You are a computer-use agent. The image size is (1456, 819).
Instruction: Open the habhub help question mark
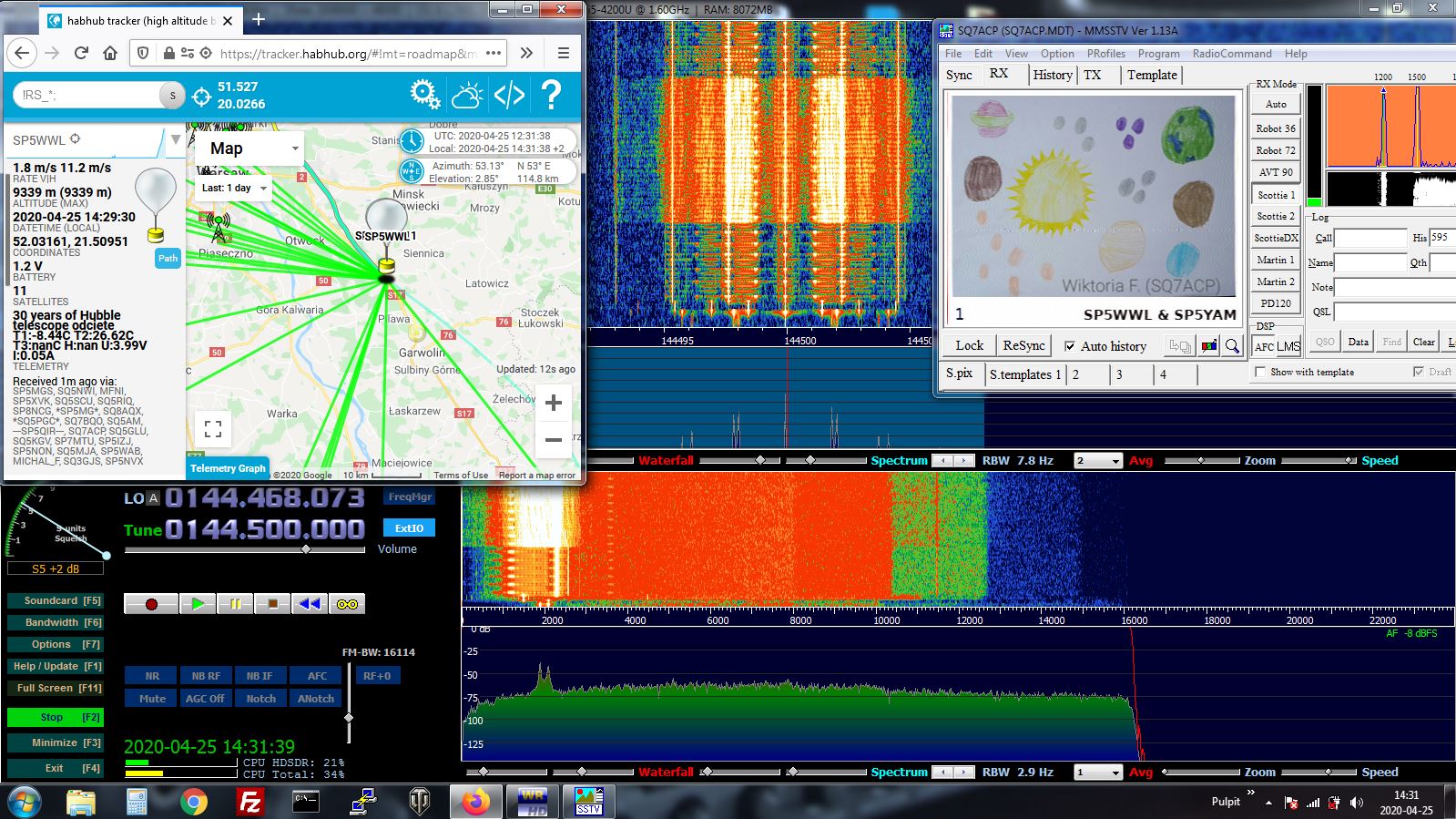tap(551, 95)
